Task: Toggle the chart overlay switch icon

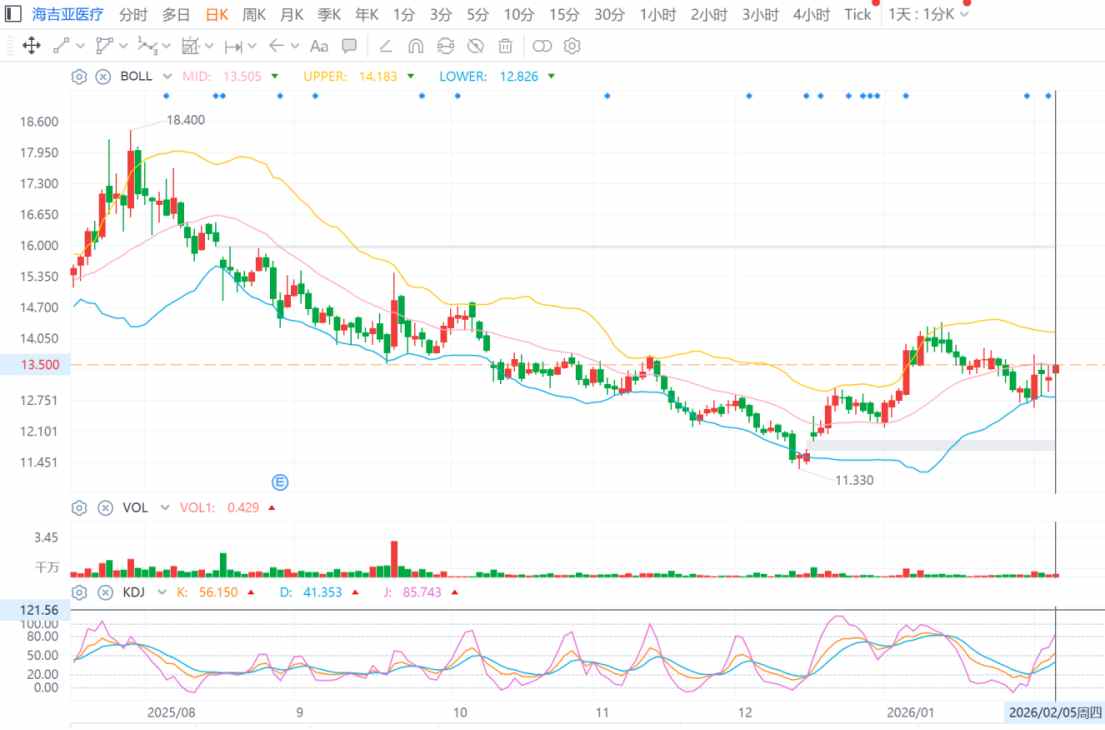Action: (x=542, y=46)
